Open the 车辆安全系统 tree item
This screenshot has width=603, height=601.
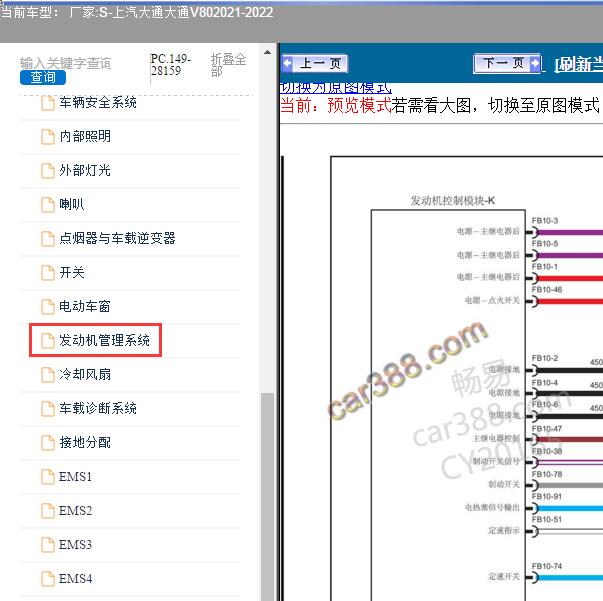coord(98,102)
